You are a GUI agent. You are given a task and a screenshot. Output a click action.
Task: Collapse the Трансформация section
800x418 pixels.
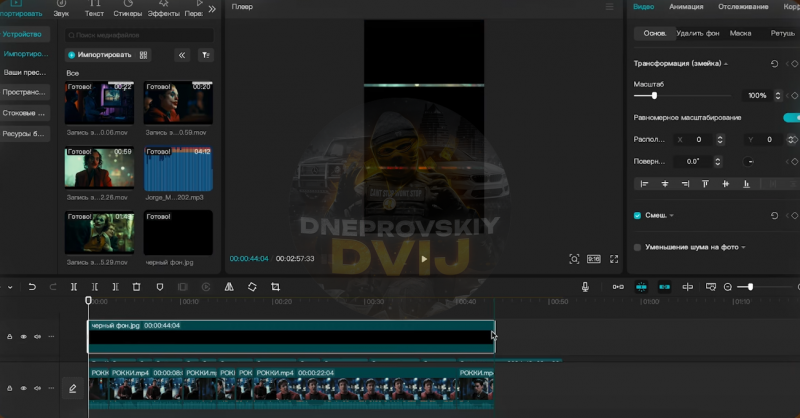pyautogui.click(x=726, y=64)
